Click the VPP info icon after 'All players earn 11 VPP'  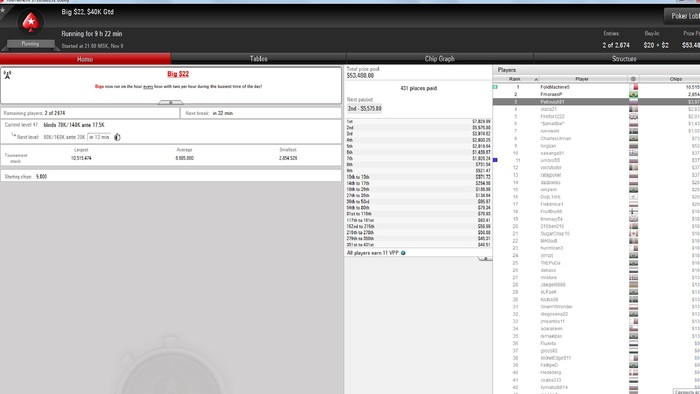[403, 253]
